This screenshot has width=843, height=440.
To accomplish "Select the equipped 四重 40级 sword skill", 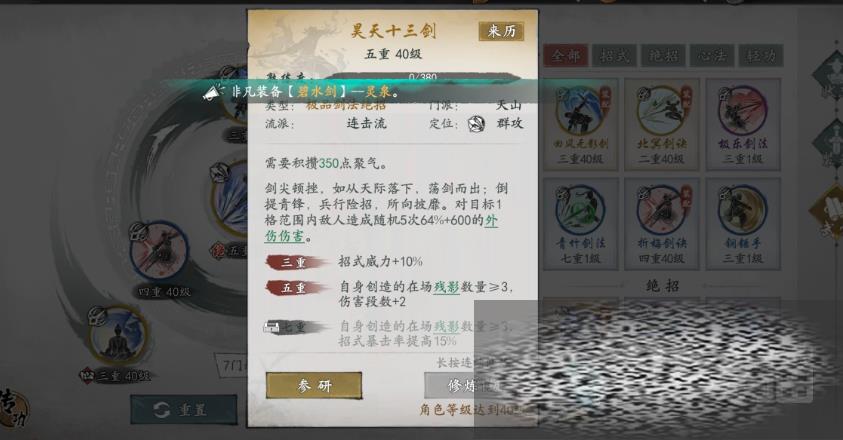I will (160, 251).
